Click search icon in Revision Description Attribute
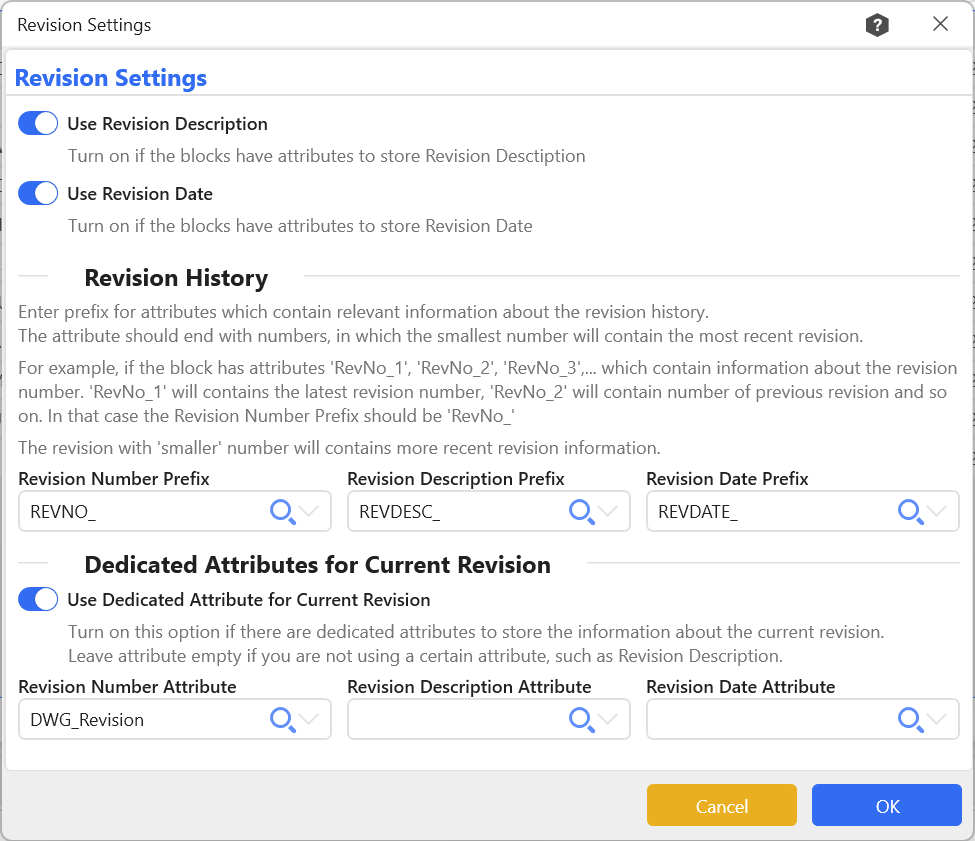 [581, 719]
